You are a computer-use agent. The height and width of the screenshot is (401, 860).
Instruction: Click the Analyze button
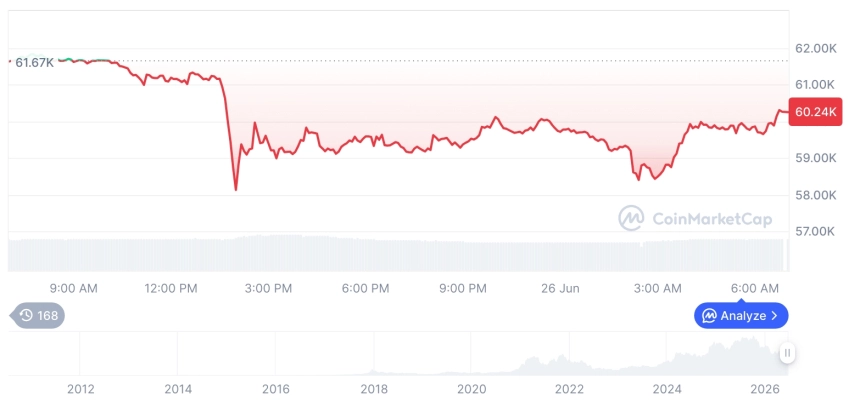pyautogui.click(x=741, y=315)
